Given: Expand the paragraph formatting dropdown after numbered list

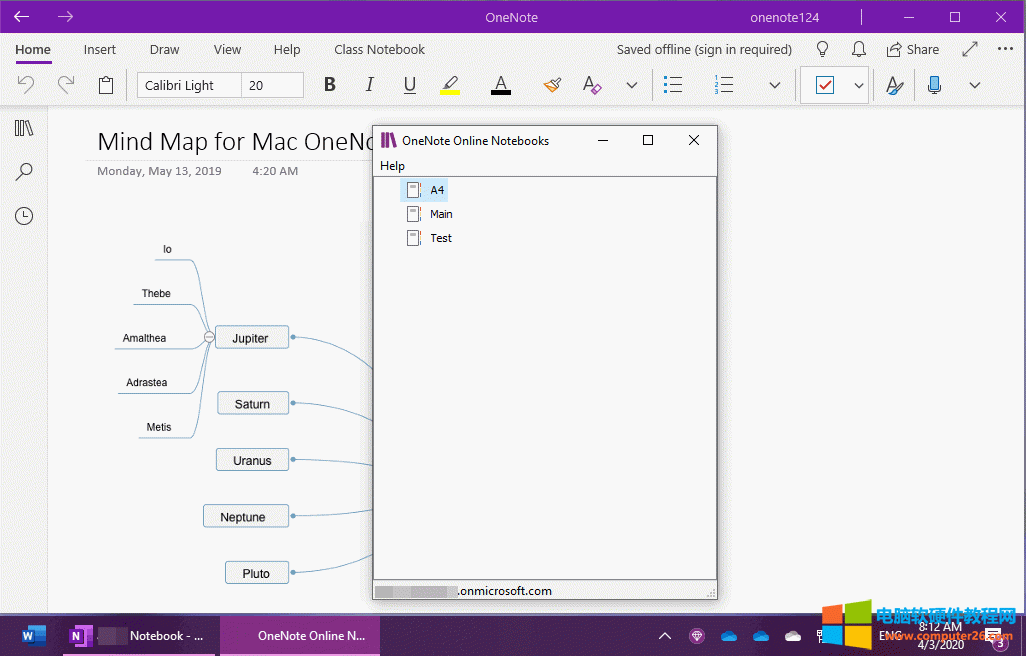Looking at the screenshot, I should tap(775, 85).
